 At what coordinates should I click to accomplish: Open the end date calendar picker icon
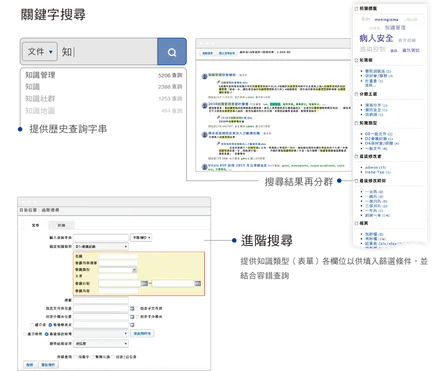197,283
